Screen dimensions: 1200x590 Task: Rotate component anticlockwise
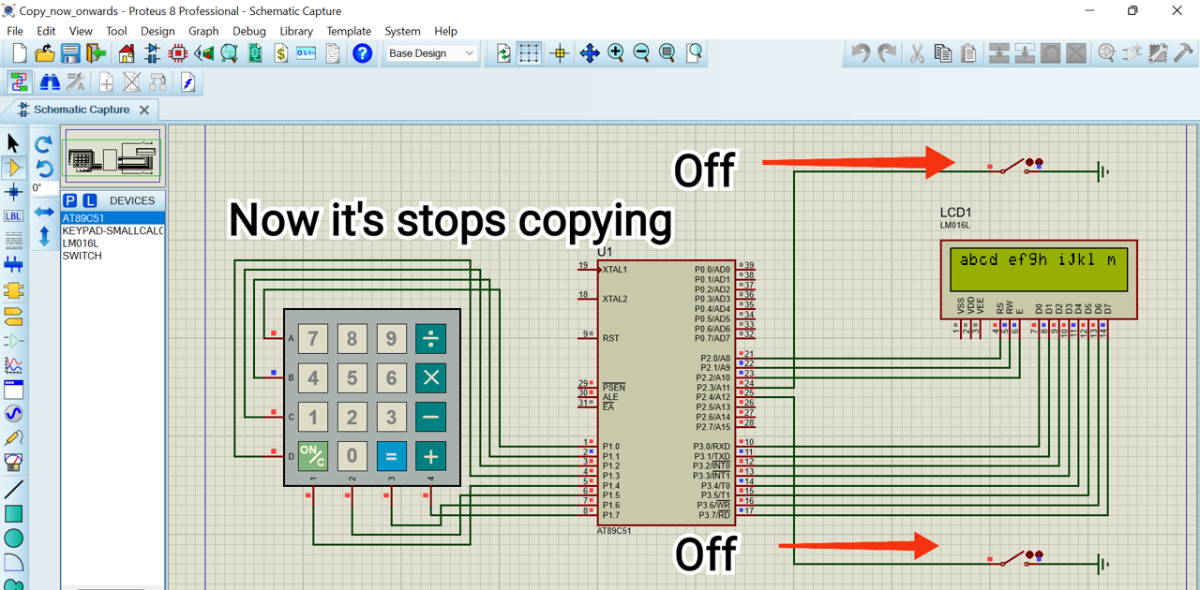[44, 169]
